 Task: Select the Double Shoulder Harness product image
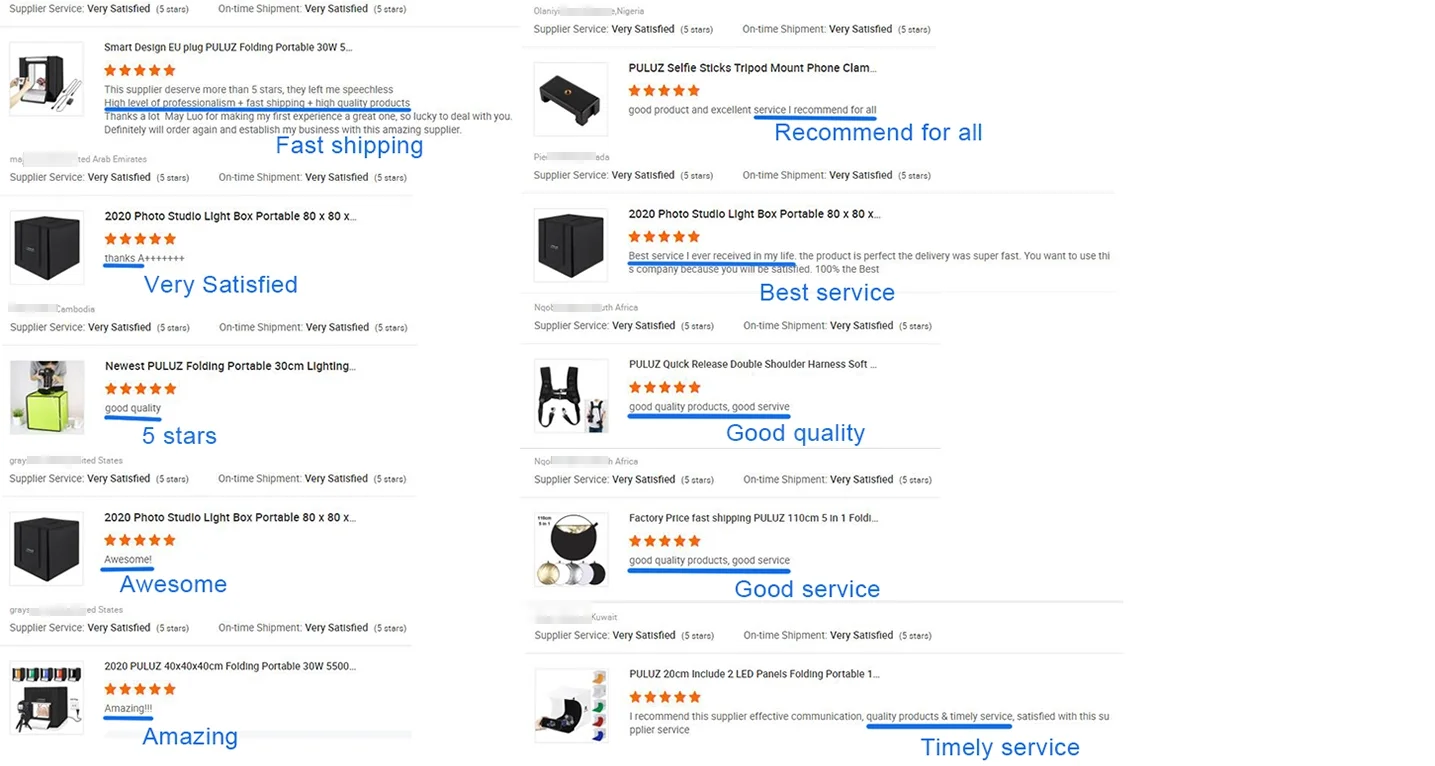coord(570,396)
